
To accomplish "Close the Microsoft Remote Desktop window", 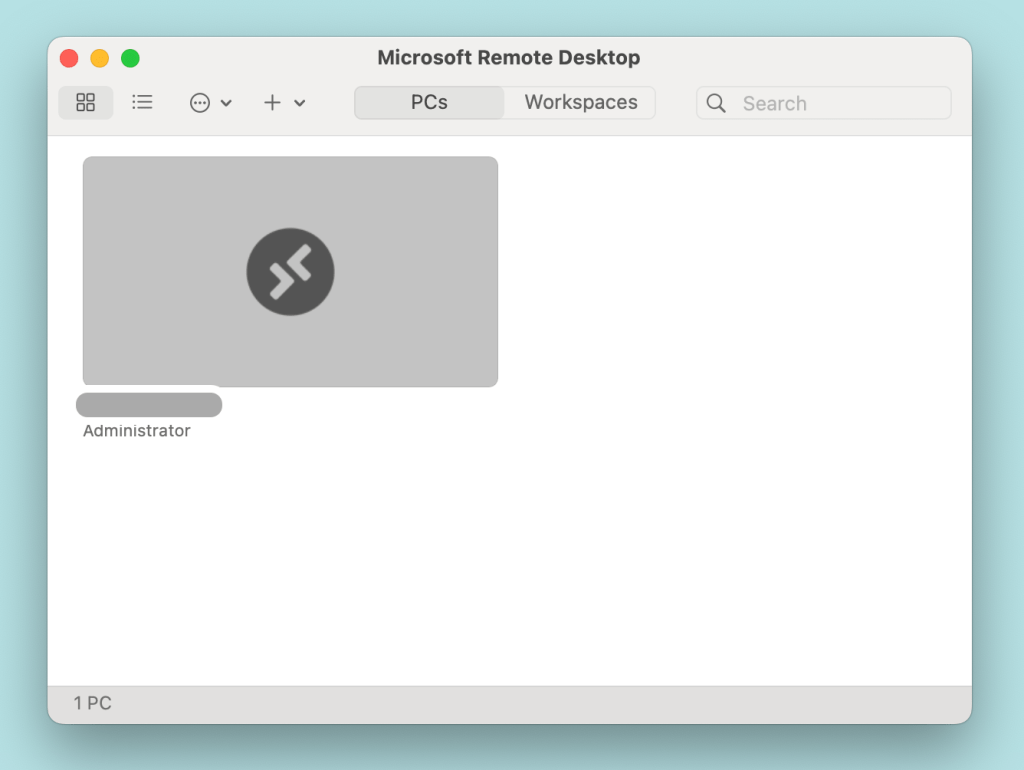I will (69, 58).
